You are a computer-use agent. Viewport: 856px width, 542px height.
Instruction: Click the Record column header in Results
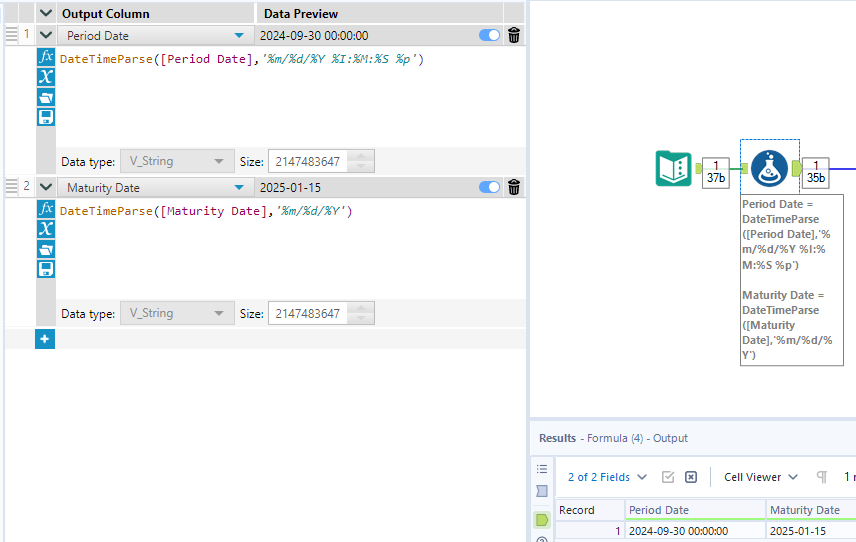click(x=590, y=510)
